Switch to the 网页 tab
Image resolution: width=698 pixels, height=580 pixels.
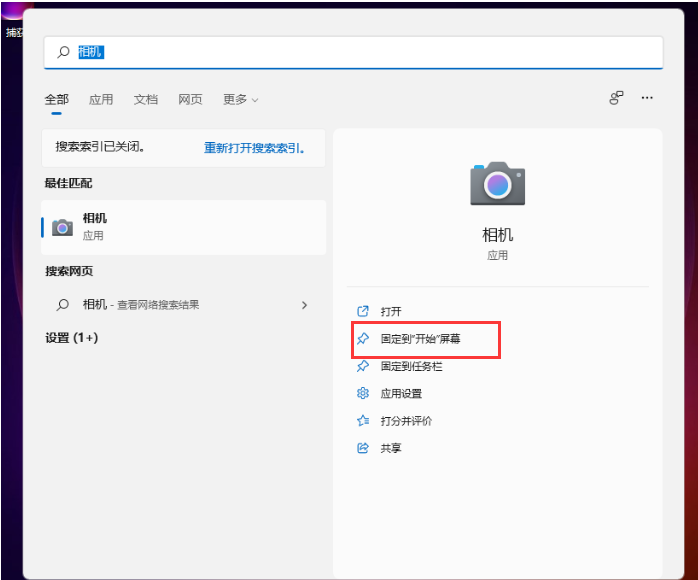pos(190,99)
